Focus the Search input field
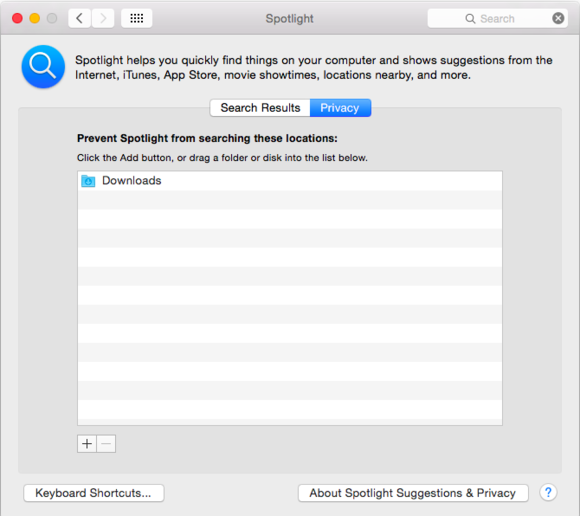Screen dimensions: 580x516 coord(498,18)
